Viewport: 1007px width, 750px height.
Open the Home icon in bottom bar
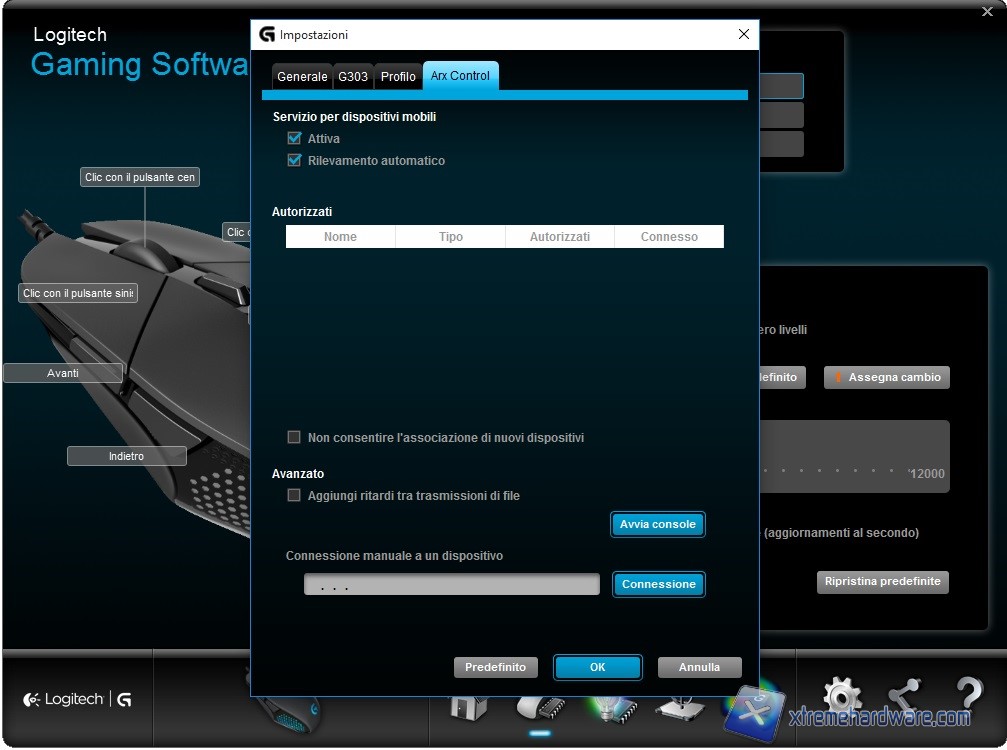468,708
